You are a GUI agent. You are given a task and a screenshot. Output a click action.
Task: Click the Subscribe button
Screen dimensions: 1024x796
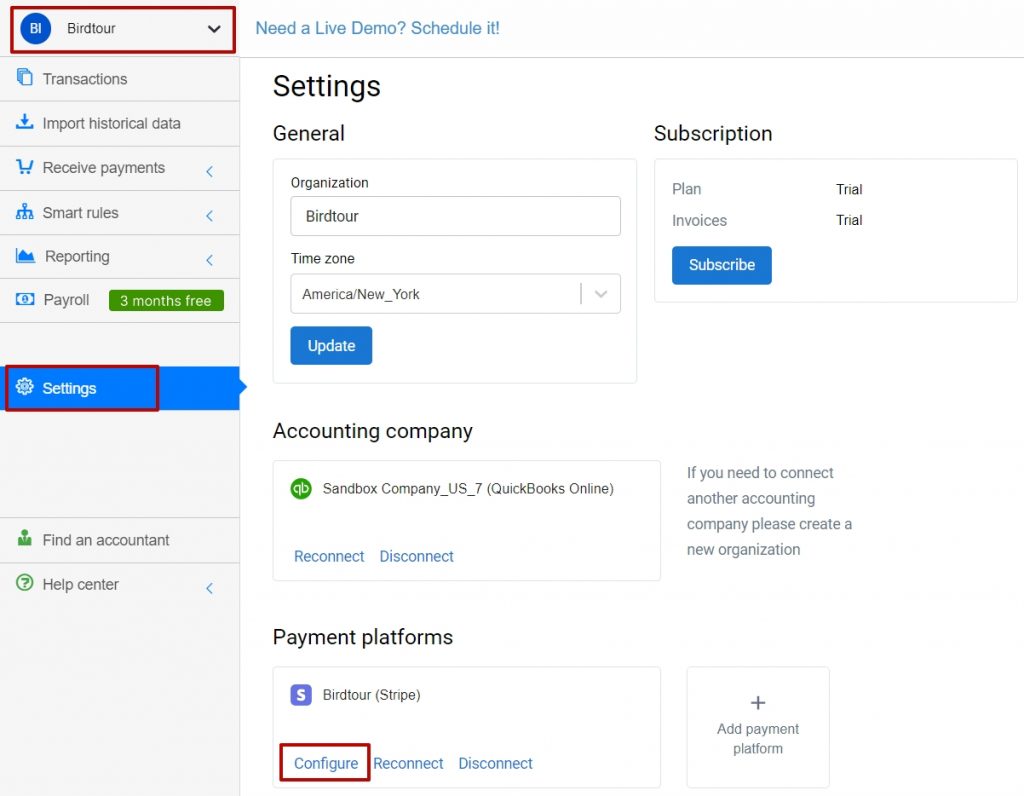pos(722,265)
